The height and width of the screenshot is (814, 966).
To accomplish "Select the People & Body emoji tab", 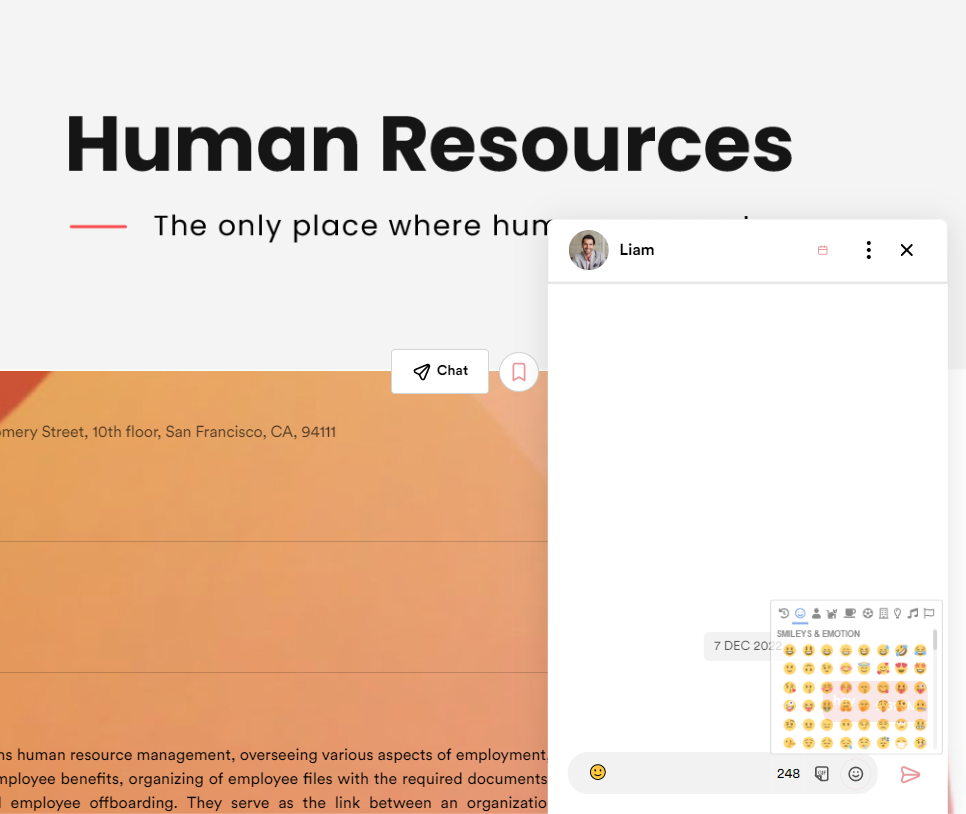I will (x=816, y=613).
